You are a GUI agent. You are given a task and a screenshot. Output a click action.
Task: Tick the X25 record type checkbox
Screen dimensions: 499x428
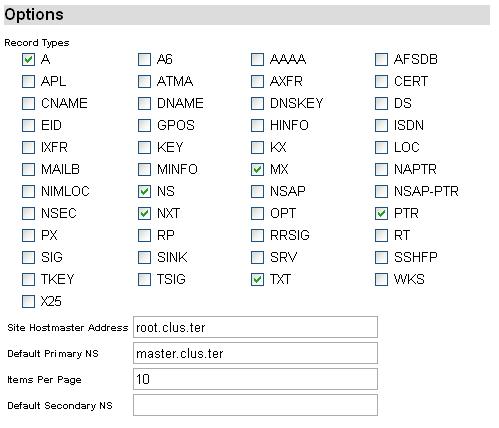pyautogui.click(x=28, y=302)
